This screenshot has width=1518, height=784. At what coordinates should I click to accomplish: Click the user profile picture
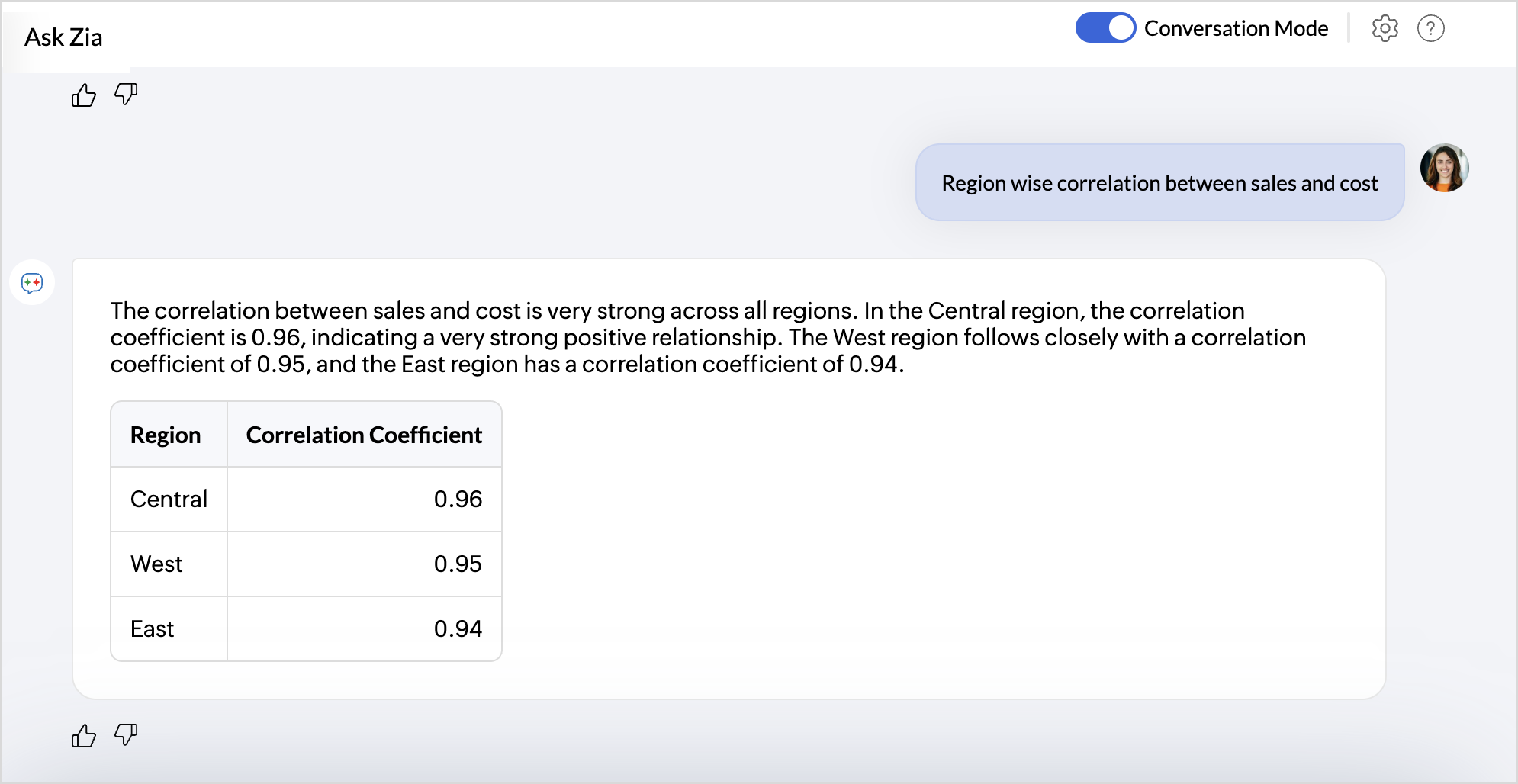point(1444,168)
